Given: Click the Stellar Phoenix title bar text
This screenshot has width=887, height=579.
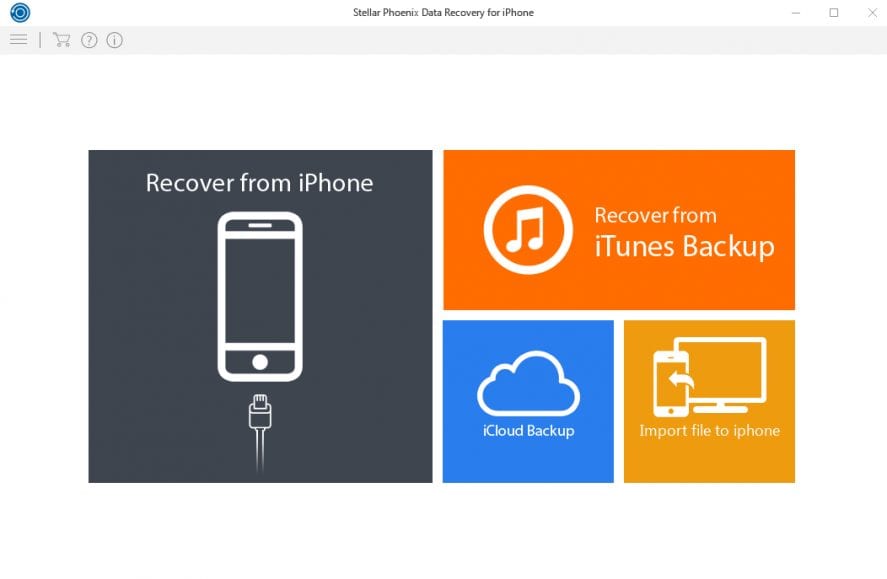Looking at the screenshot, I should click(443, 13).
